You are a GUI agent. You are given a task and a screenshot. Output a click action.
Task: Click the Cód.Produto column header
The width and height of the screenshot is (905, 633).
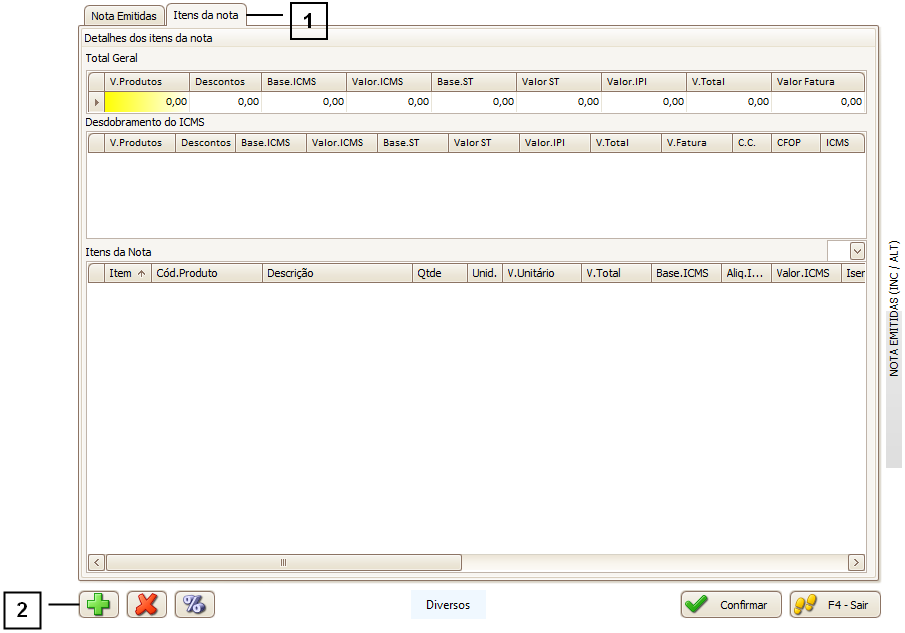[x=206, y=273]
